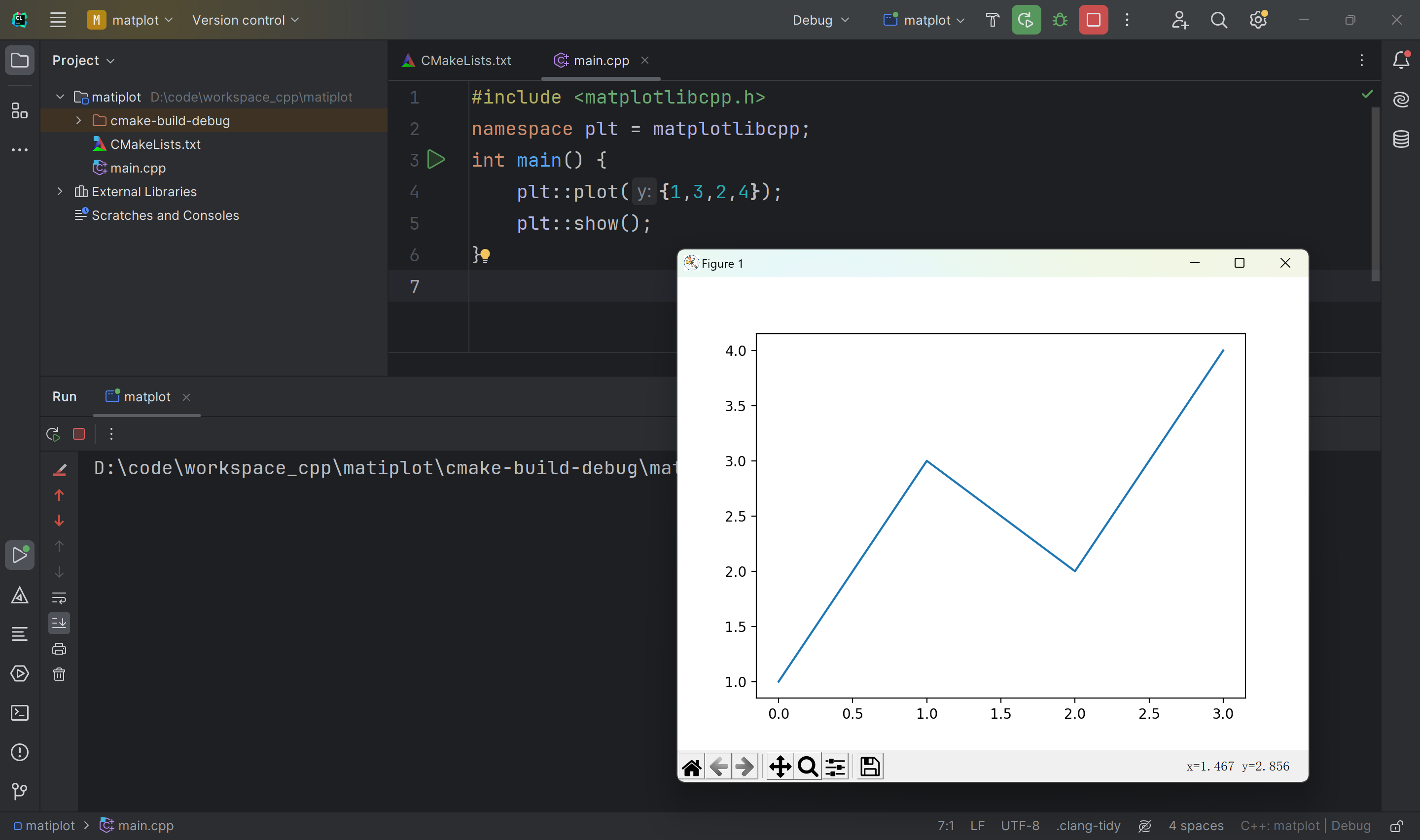
Task: Select the matplotlib Pan axes tool
Action: [780, 767]
